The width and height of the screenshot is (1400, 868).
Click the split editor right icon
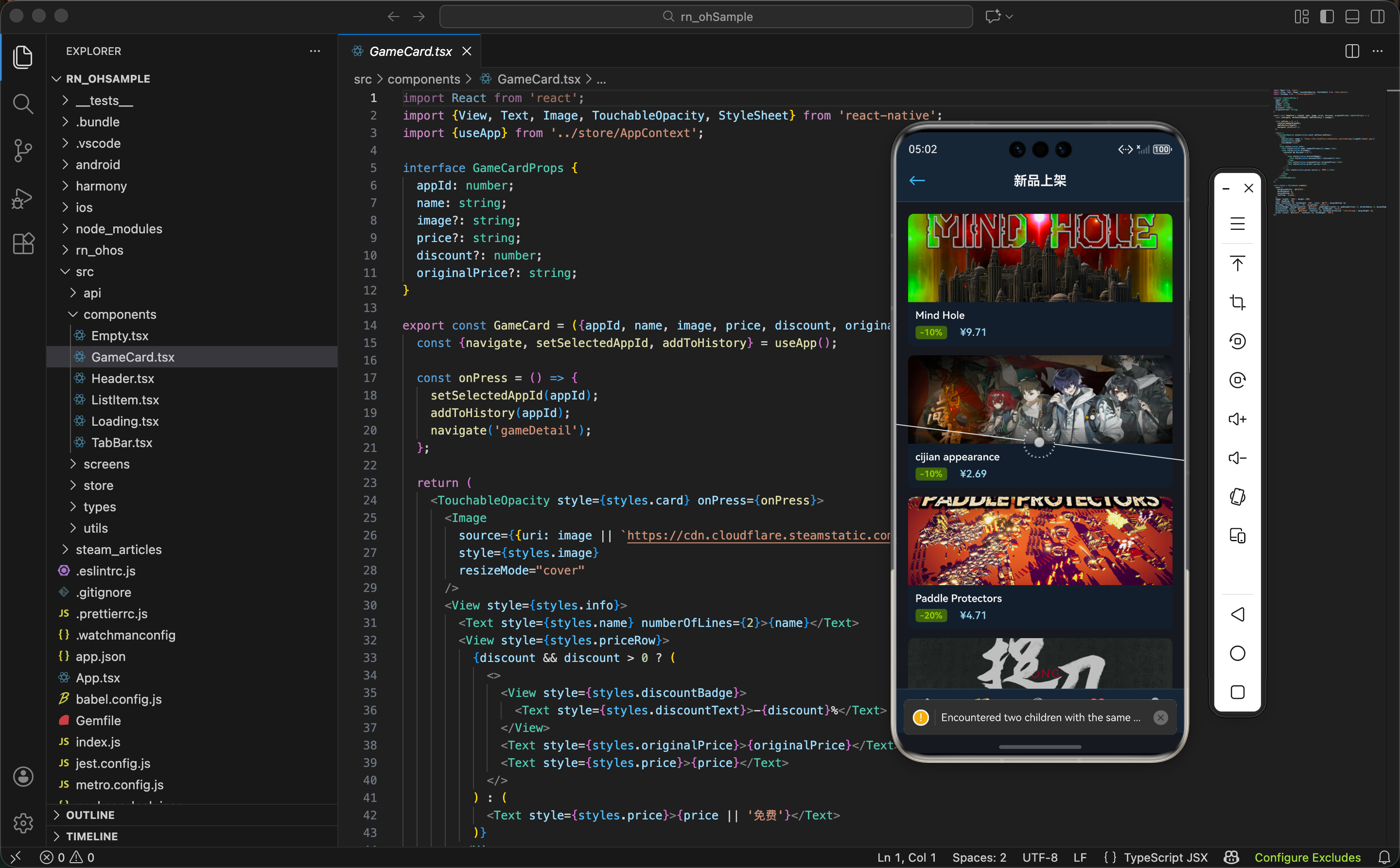[1352, 51]
